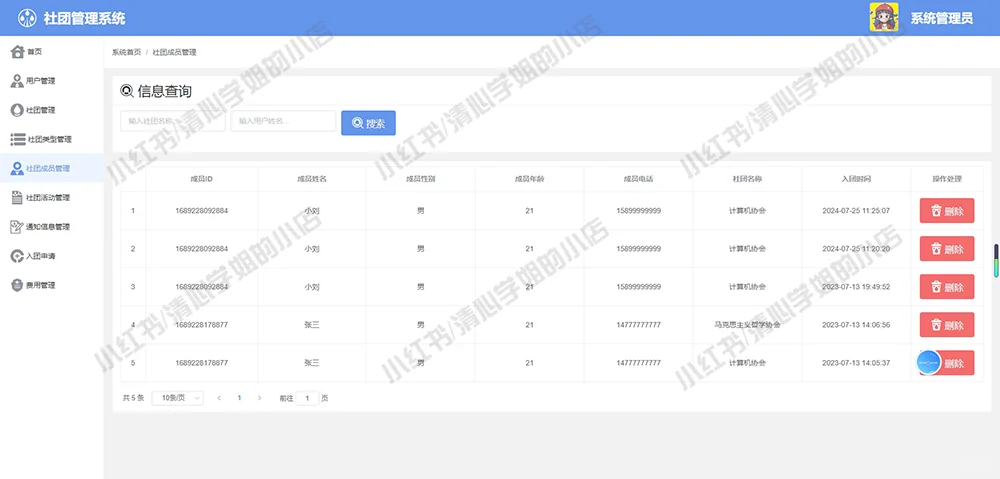Click the 用户管理 person icon
Screen dimensions: 1000x479
pyautogui.click(x=18, y=81)
